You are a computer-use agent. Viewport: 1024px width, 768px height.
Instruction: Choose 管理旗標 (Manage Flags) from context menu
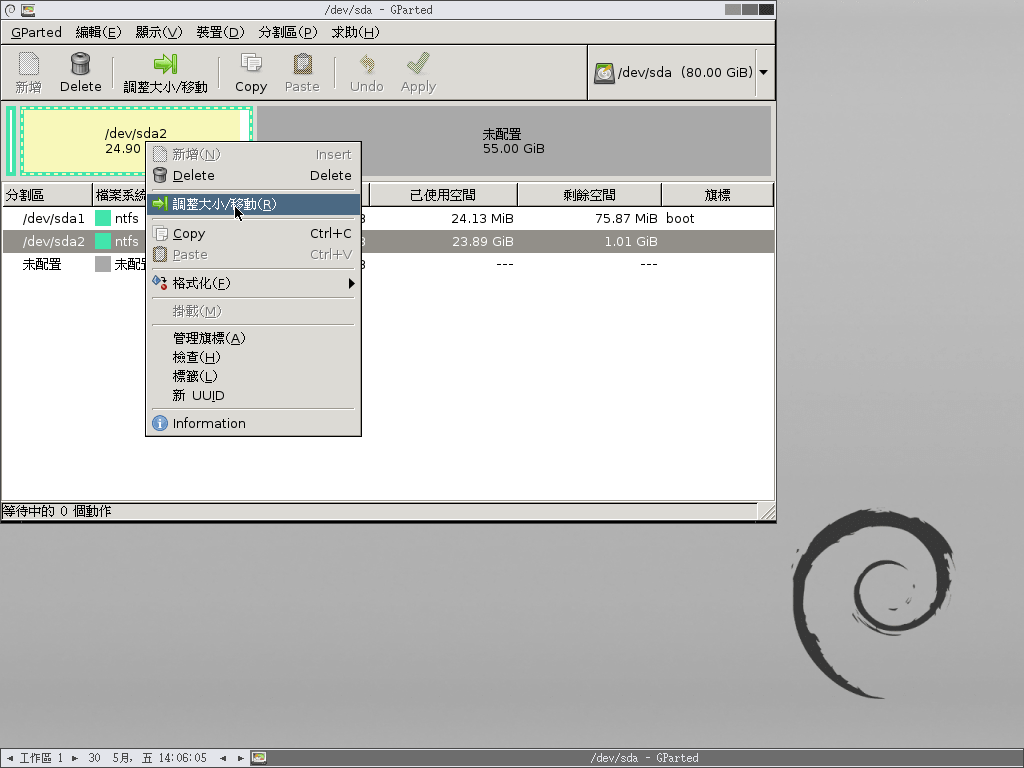click(x=208, y=338)
